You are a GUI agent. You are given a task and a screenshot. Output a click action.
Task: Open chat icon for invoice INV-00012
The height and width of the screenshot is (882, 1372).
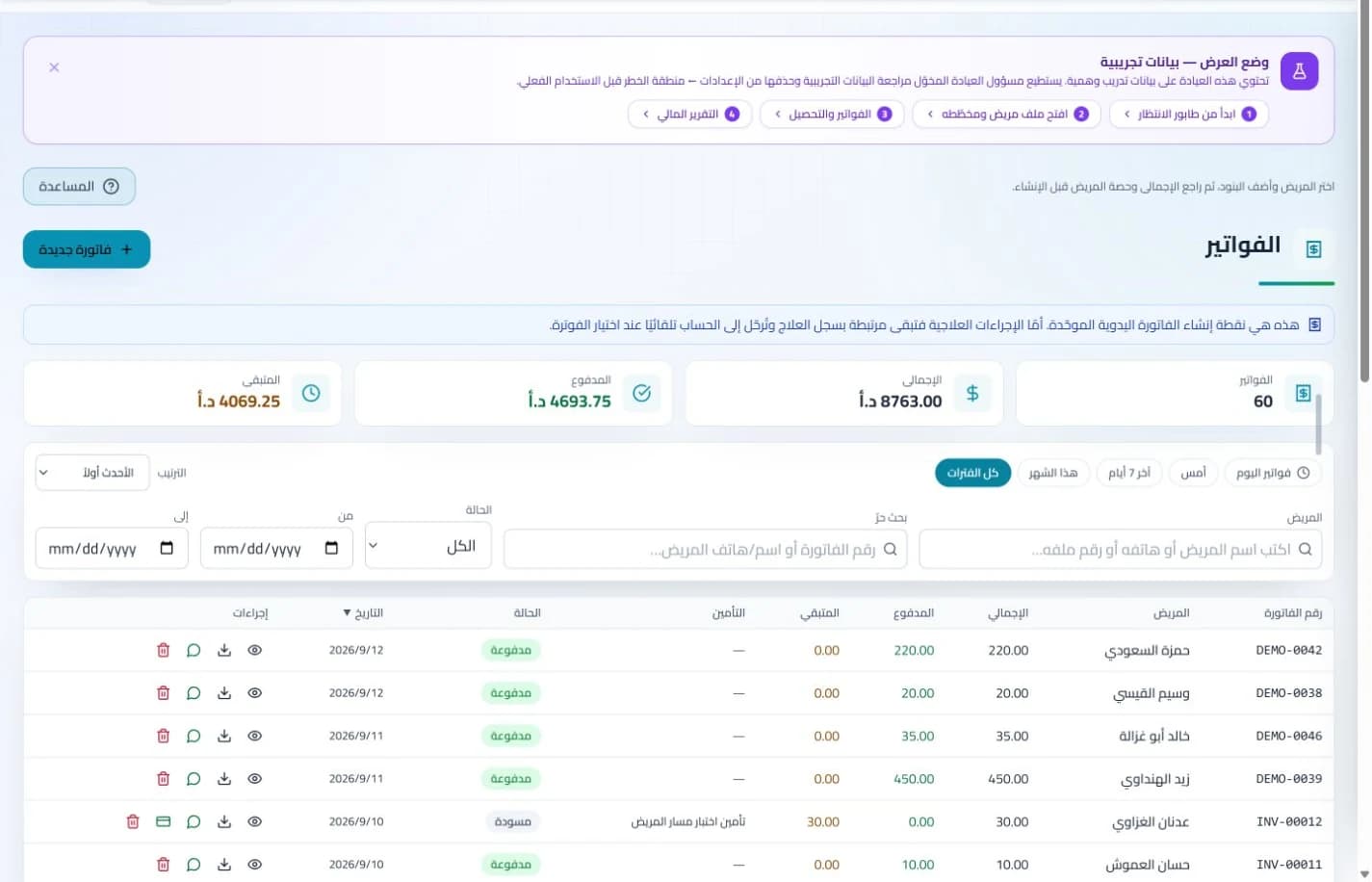pos(194,821)
